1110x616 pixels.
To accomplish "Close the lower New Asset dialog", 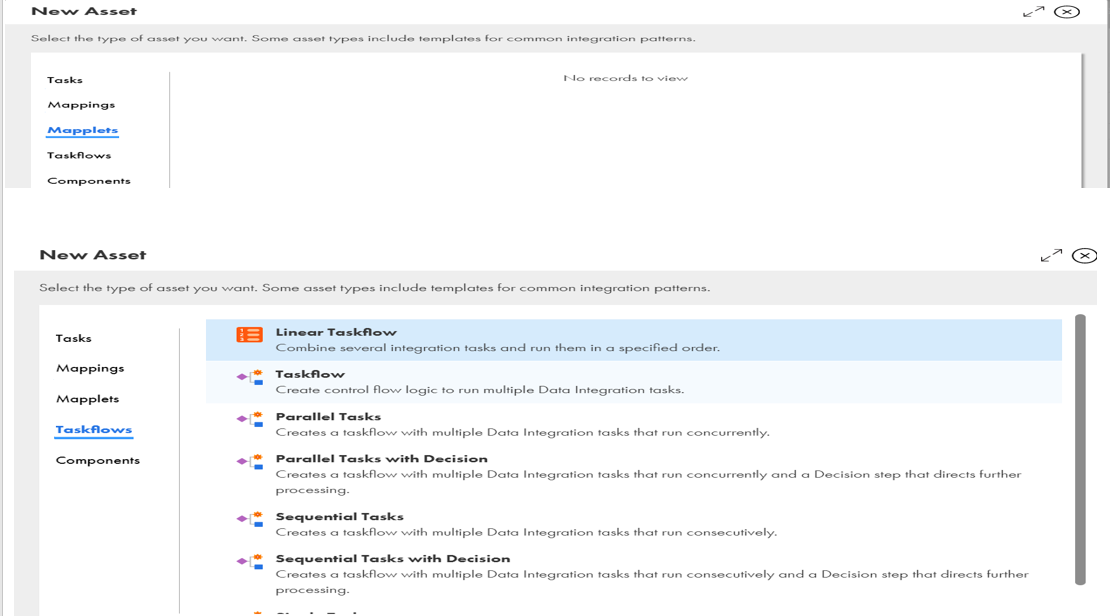I will [1085, 256].
